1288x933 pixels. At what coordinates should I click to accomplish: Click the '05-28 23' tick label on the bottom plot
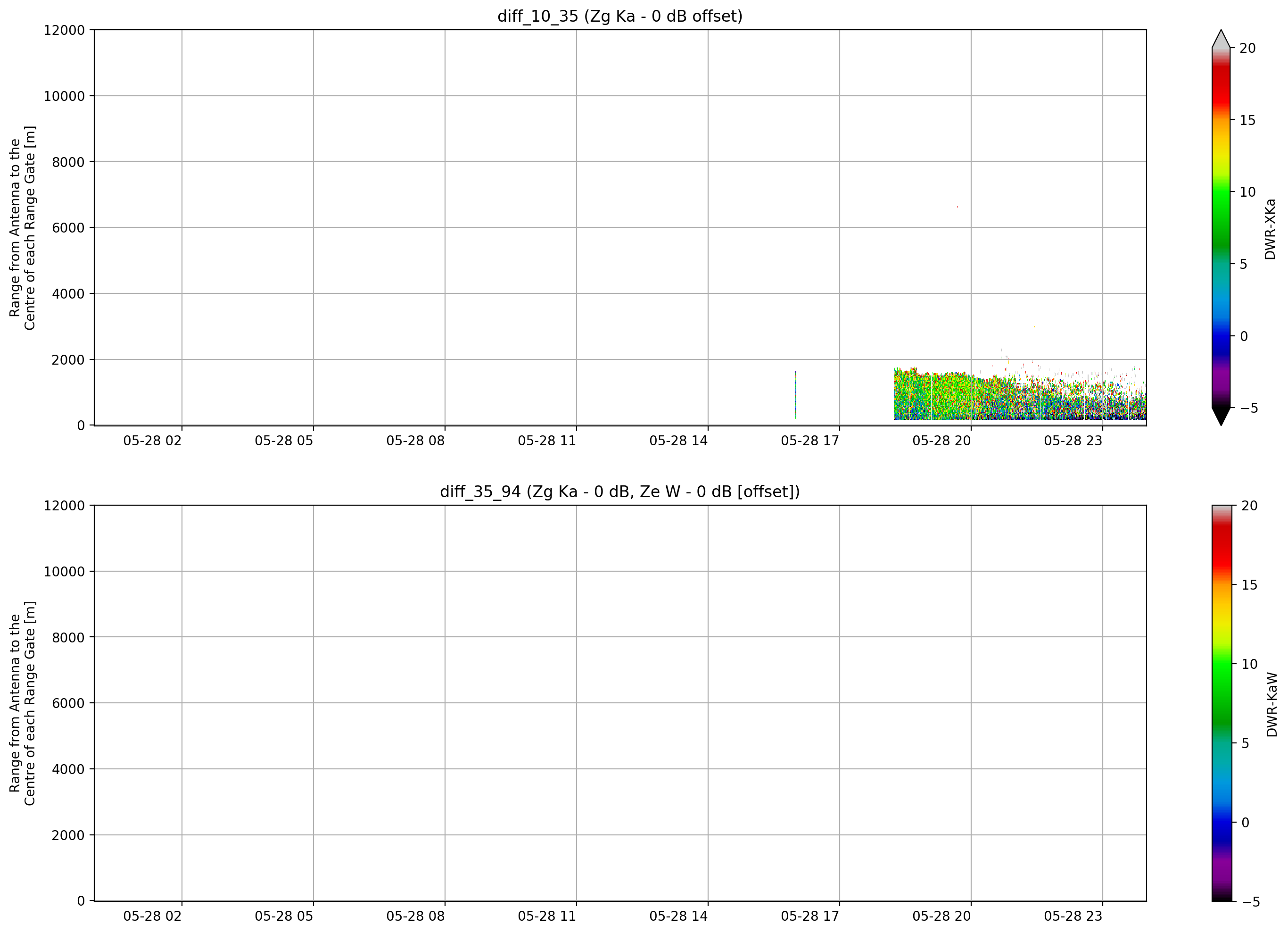1073,916
